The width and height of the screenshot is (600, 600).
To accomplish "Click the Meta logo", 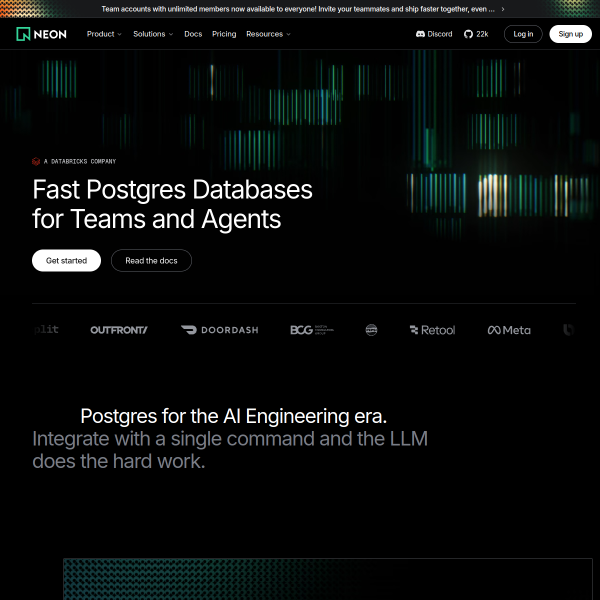I will (509, 330).
